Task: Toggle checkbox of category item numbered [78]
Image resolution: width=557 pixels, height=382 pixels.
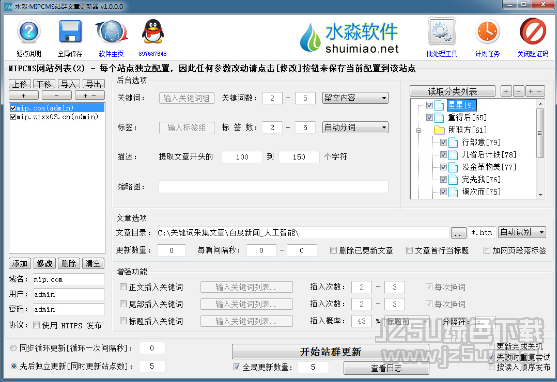Action: pyautogui.click(x=443, y=155)
